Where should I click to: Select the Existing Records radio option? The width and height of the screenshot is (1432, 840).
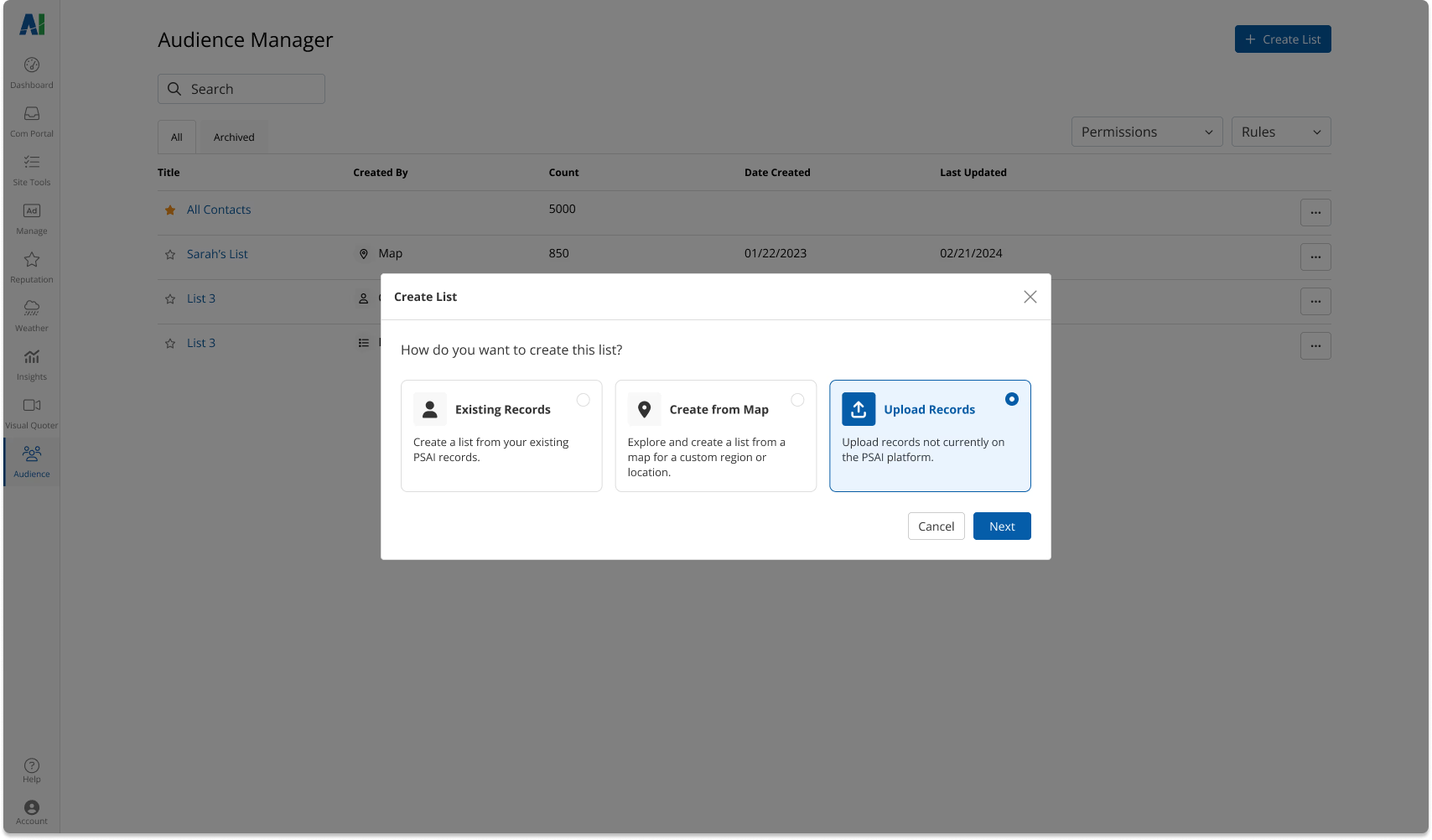[x=584, y=400]
